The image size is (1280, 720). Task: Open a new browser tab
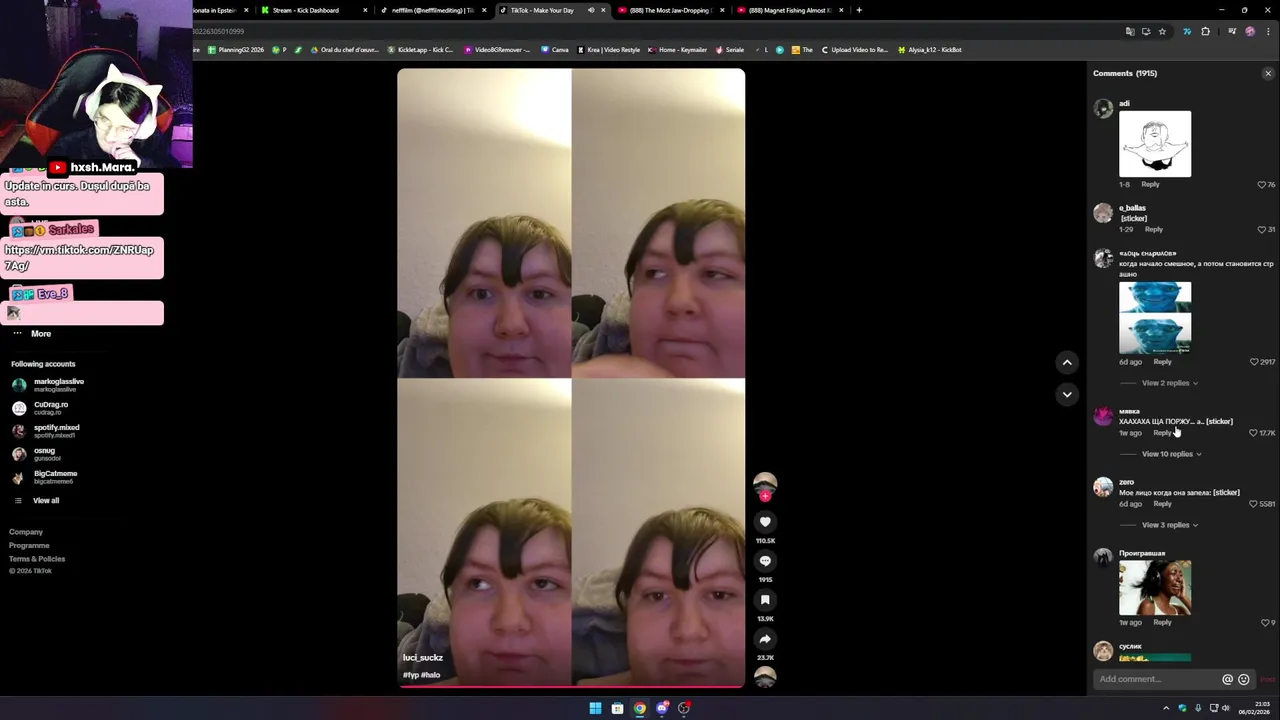(859, 10)
